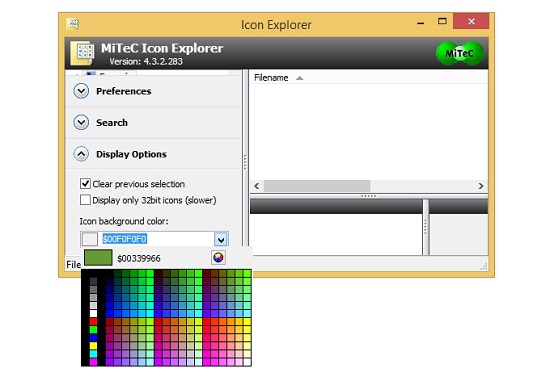Close the Icon Explorer window
550x381 pixels.
coord(471,21)
